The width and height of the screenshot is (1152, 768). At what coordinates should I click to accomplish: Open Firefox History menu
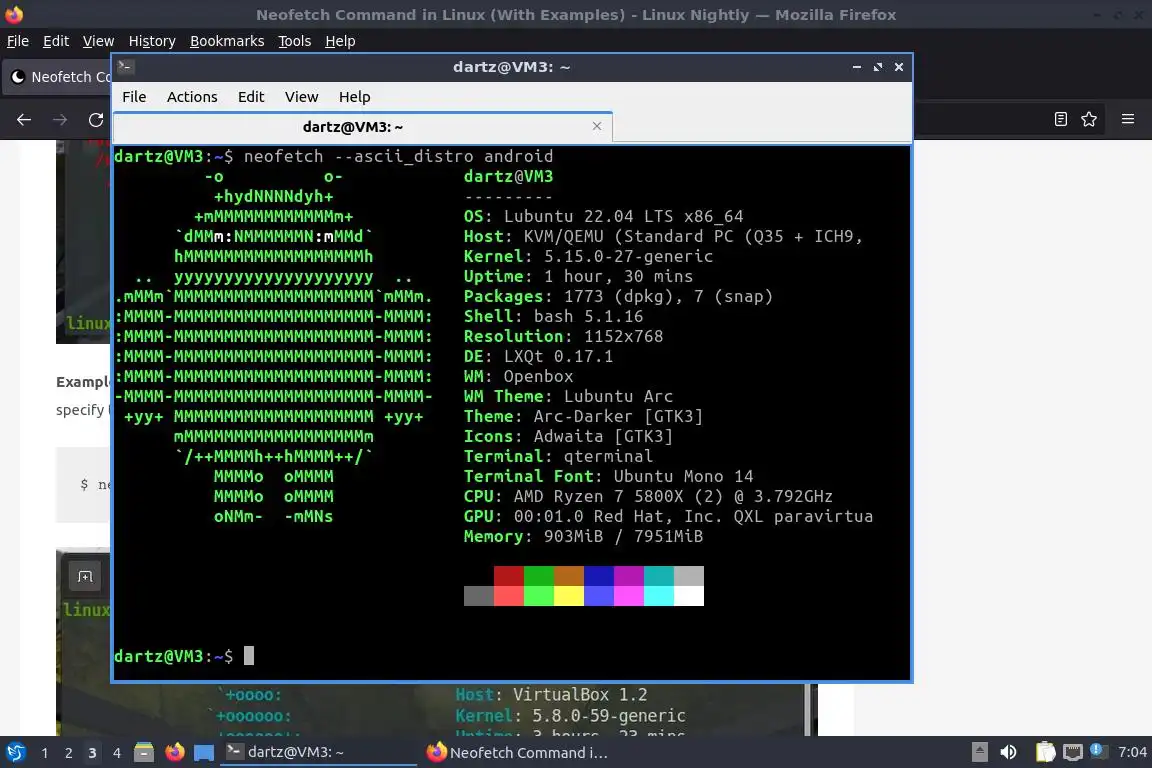(x=152, y=41)
